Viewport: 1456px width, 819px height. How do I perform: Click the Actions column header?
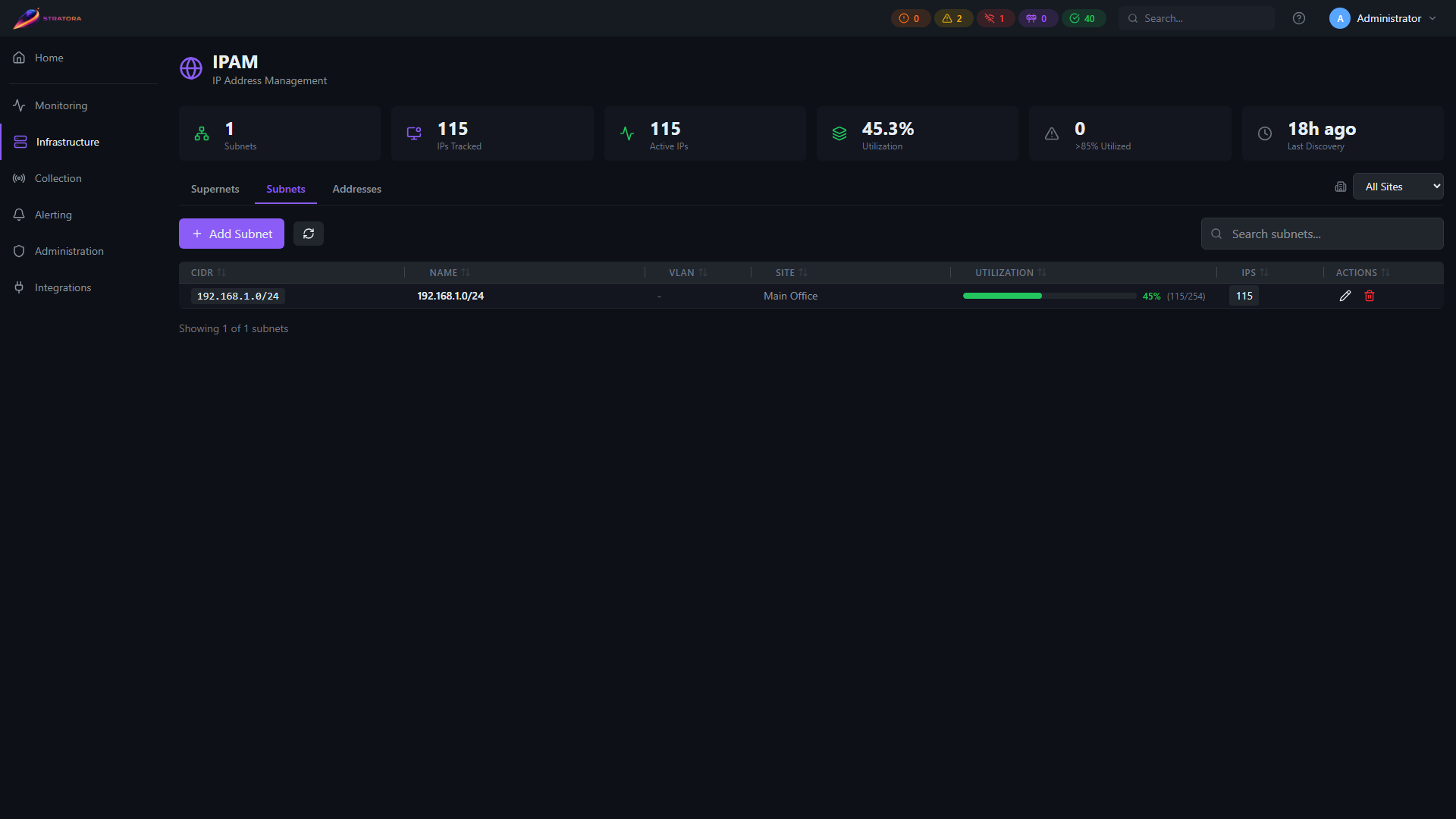tap(1362, 272)
